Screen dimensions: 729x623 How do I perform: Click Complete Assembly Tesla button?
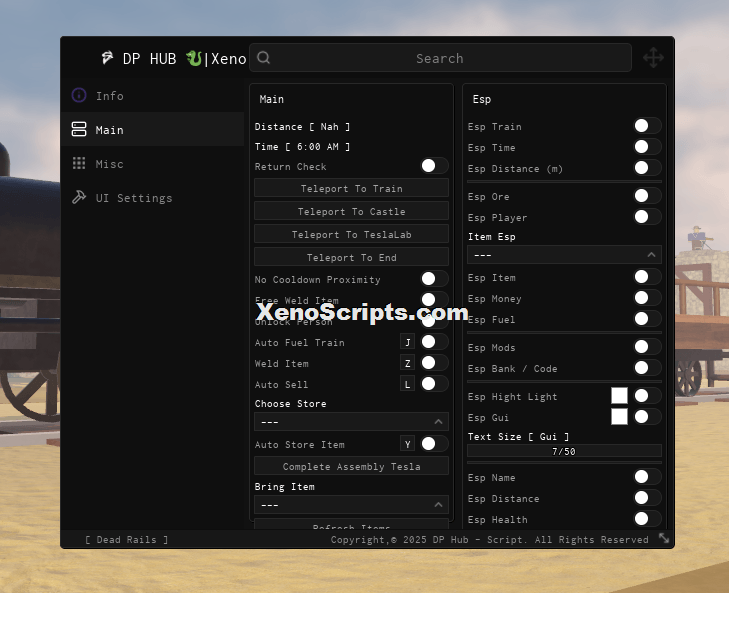(x=351, y=466)
